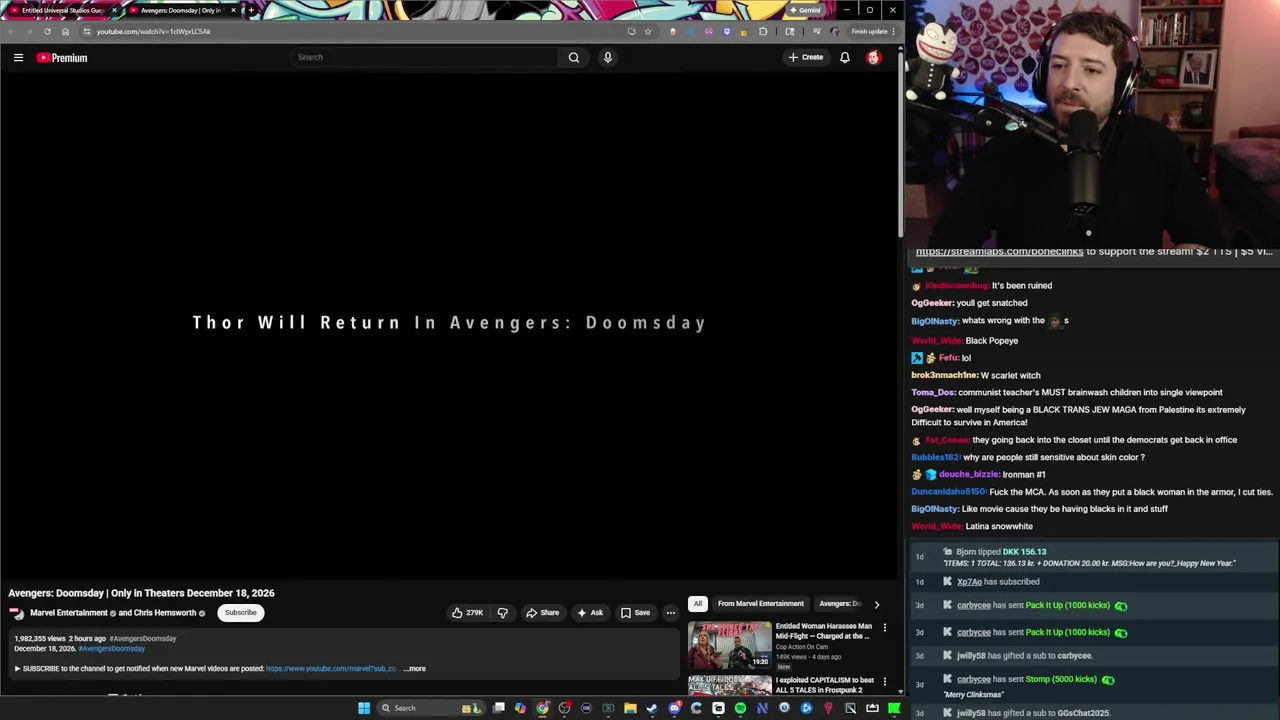Click the Share button
1280x720 pixels.
tap(543, 613)
